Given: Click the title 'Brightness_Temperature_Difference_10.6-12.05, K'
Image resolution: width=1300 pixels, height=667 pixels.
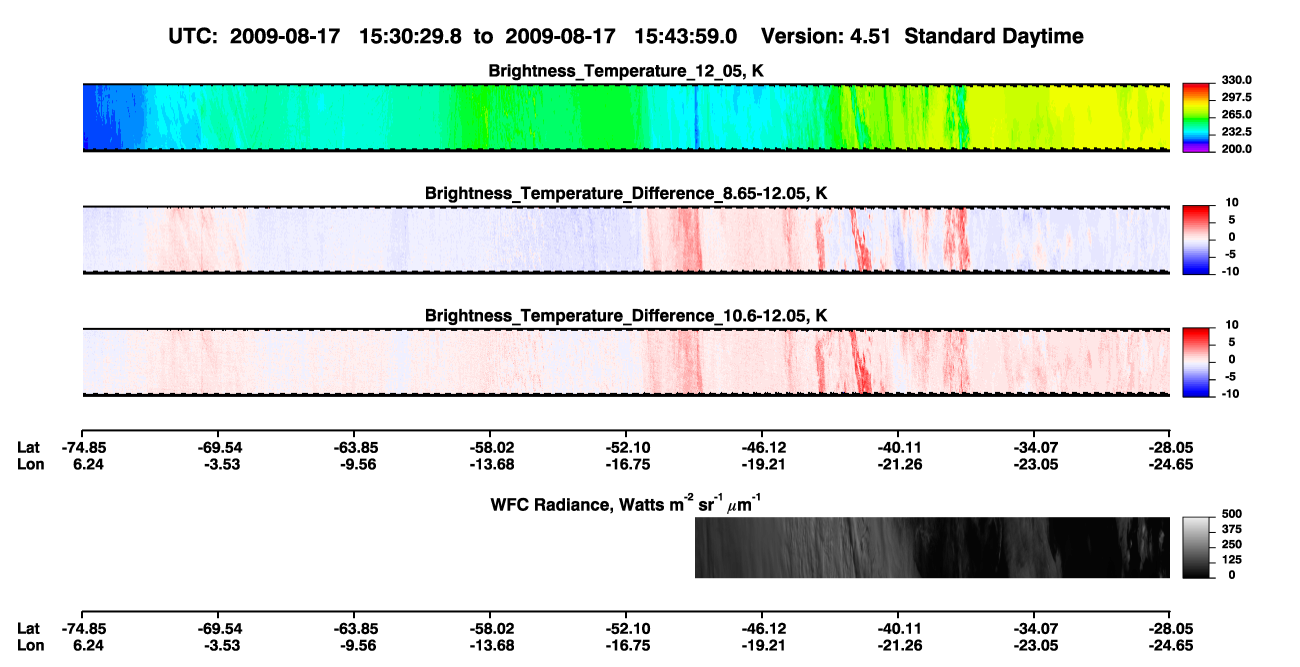Looking at the screenshot, I should click(x=626, y=315).
